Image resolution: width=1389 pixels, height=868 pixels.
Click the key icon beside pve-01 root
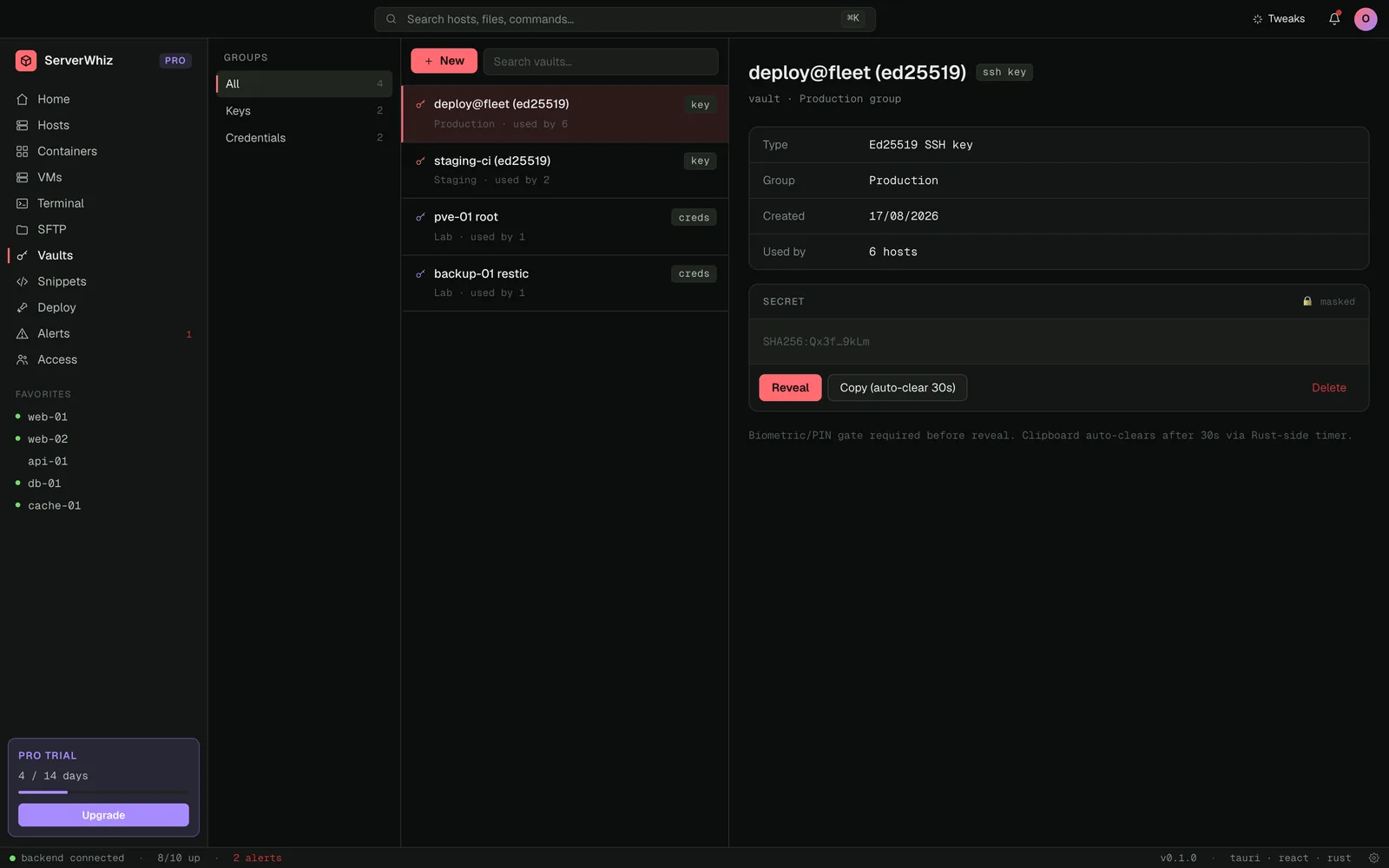coord(420,217)
